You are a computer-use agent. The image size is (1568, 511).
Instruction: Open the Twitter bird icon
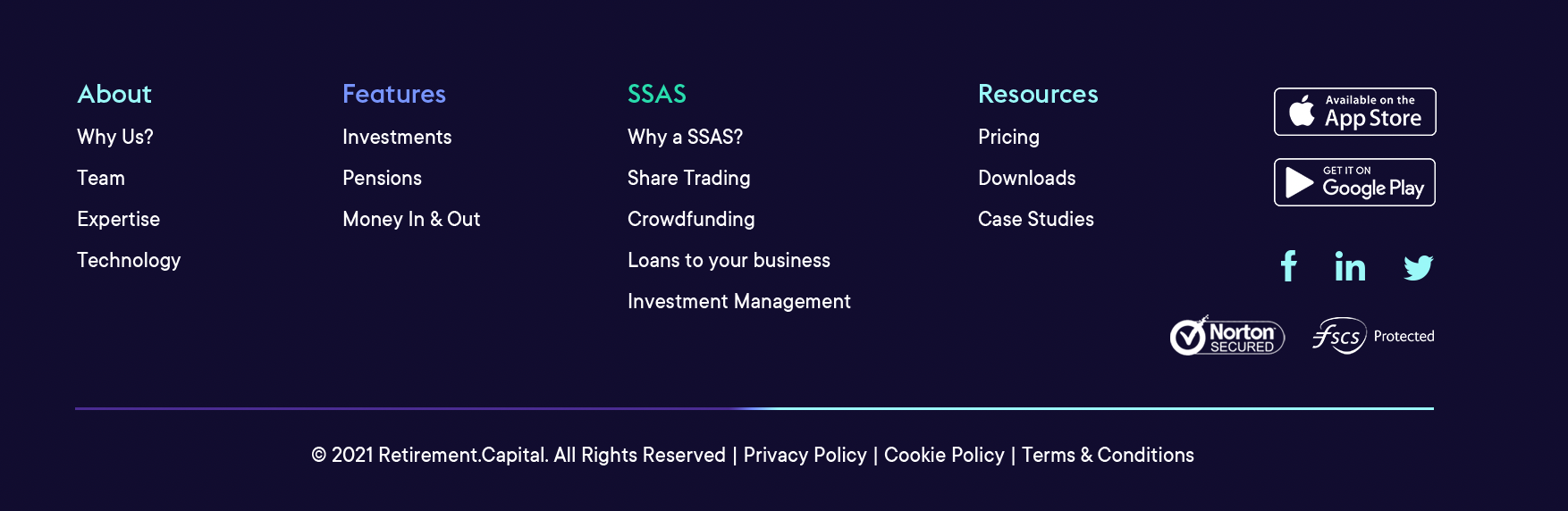(x=1418, y=267)
